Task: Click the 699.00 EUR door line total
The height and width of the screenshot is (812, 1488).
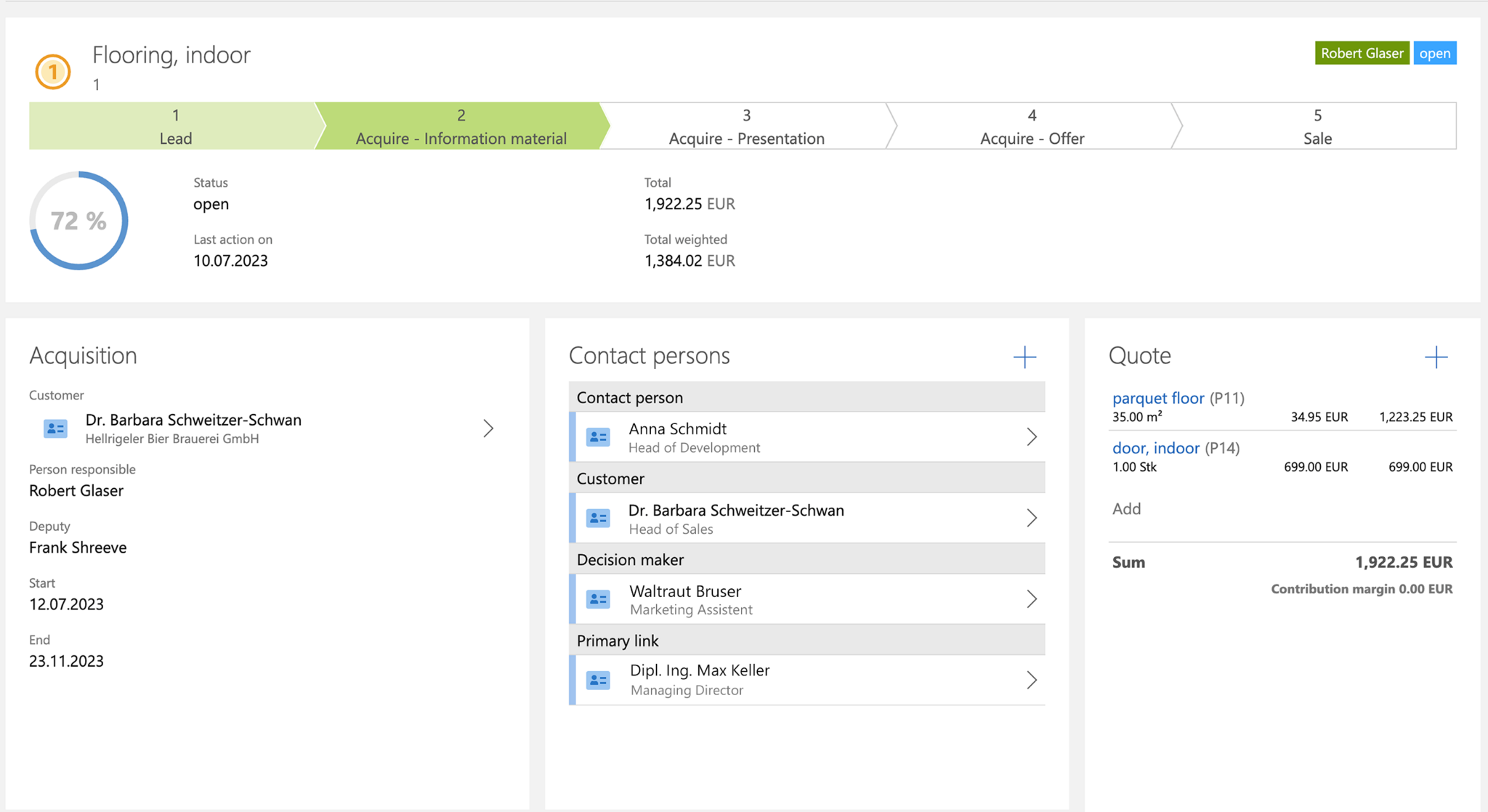Action: [1420, 467]
